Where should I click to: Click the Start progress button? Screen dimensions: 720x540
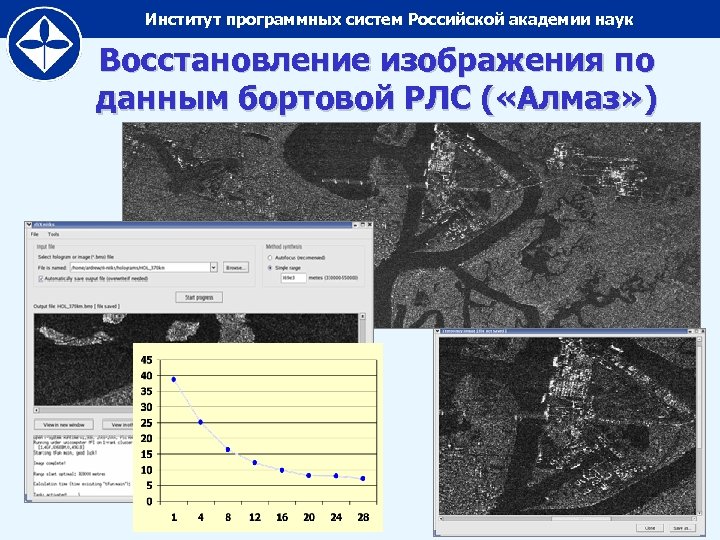199,297
